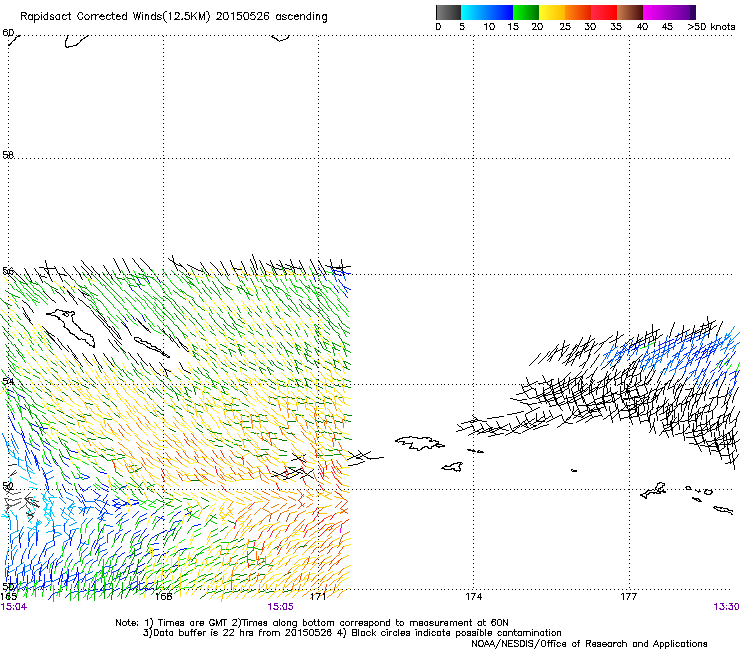This screenshot has width=740, height=650.
Task: Select the cyan-blue 5-15 knots legend swatch
Action: pyautogui.click(x=487, y=12)
